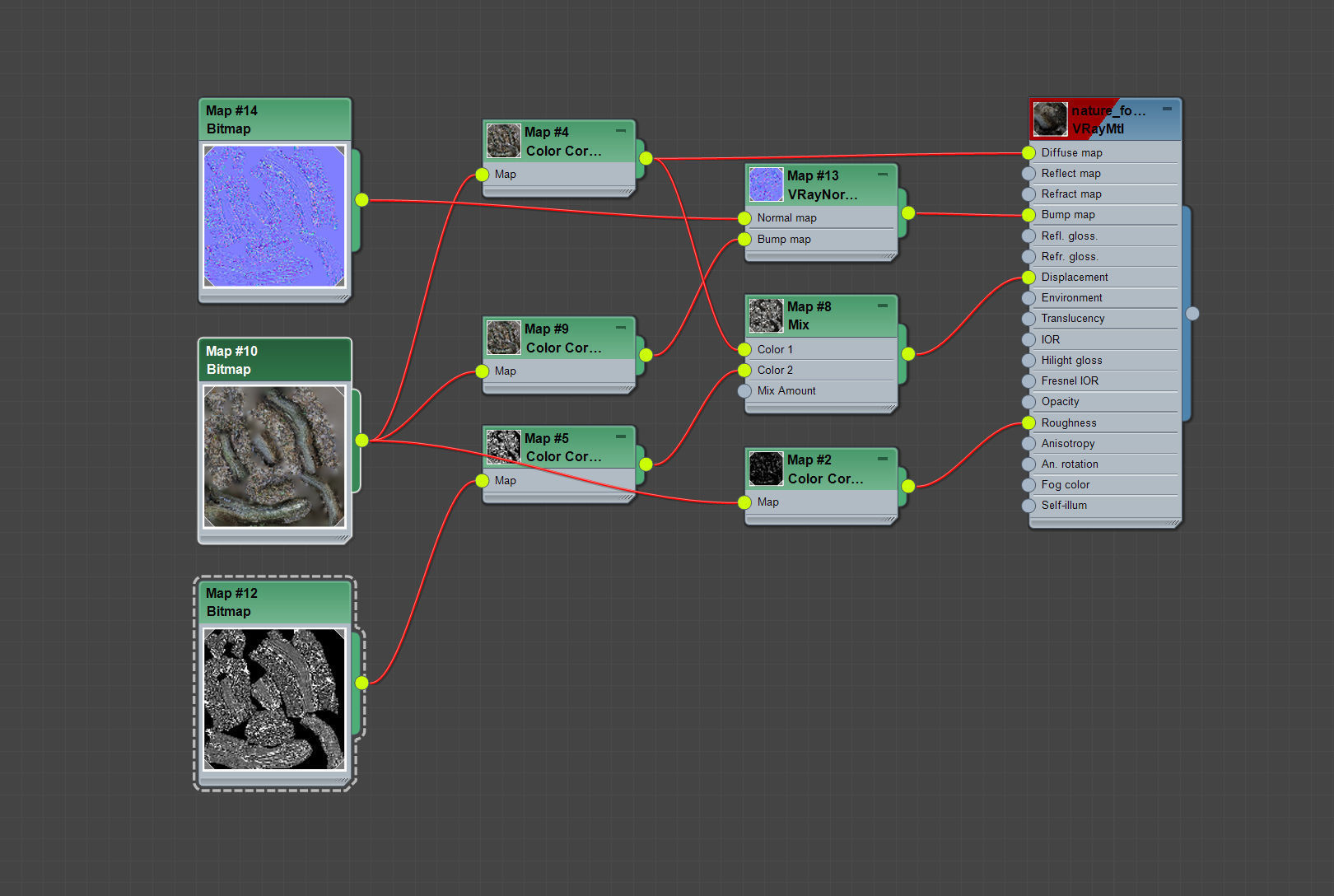Click the VRayMtl node output socket
The height and width of the screenshot is (896, 1334).
coord(1192,314)
